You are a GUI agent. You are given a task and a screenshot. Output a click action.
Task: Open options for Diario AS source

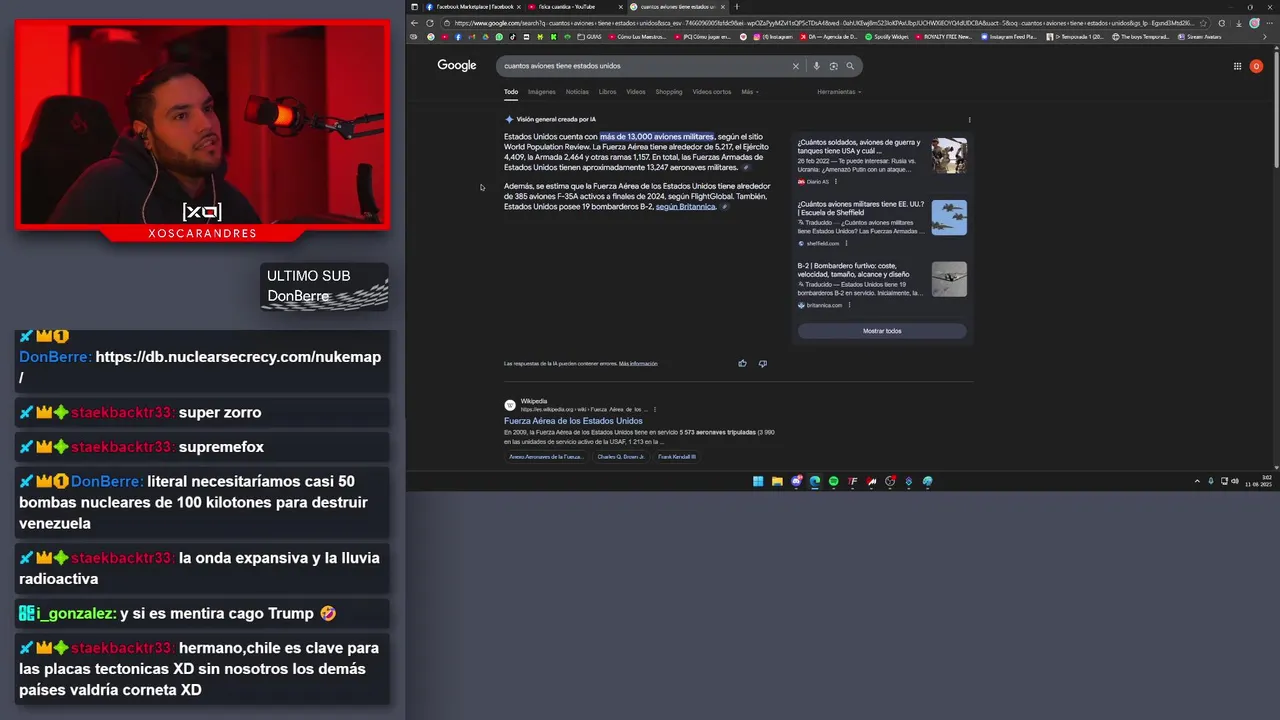click(x=836, y=182)
